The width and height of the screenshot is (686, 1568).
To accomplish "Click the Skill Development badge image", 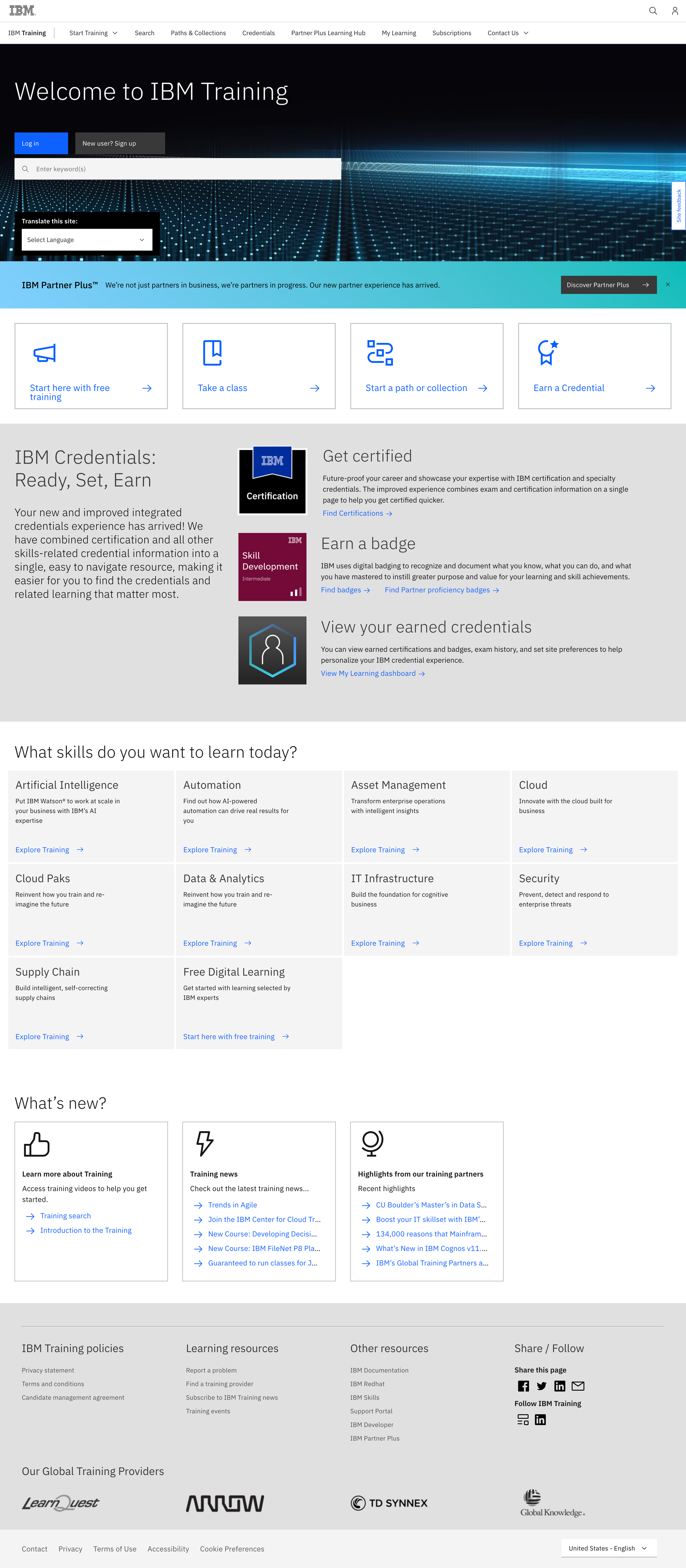I will [272, 567].
